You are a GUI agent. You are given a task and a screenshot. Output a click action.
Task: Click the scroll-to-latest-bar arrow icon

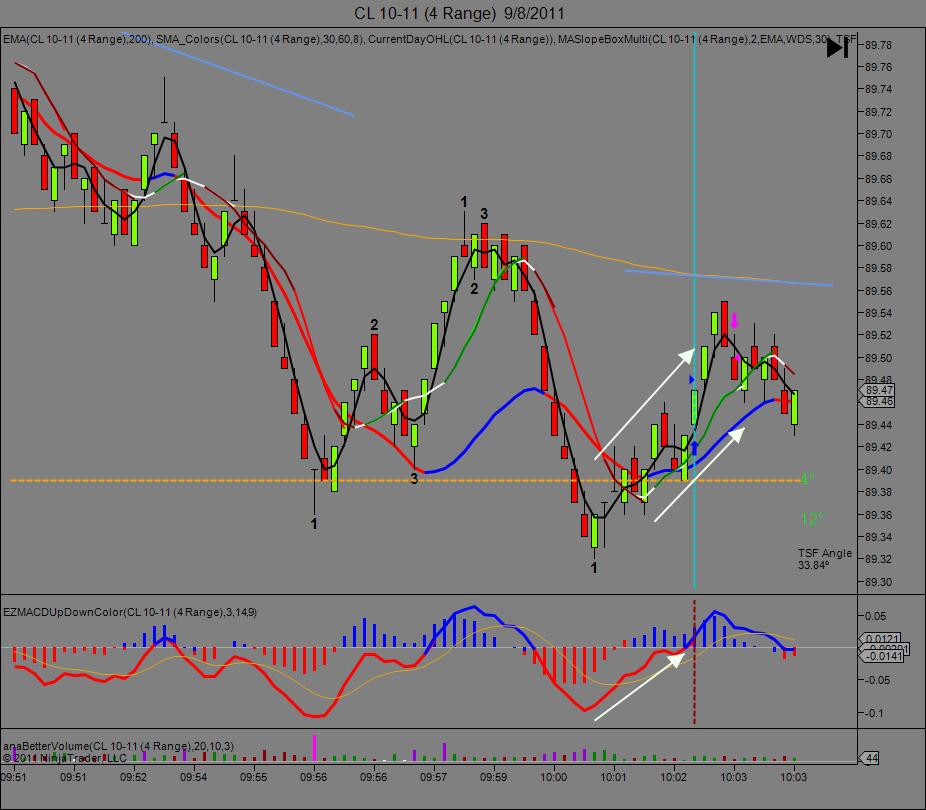click(x=837, y=48)
